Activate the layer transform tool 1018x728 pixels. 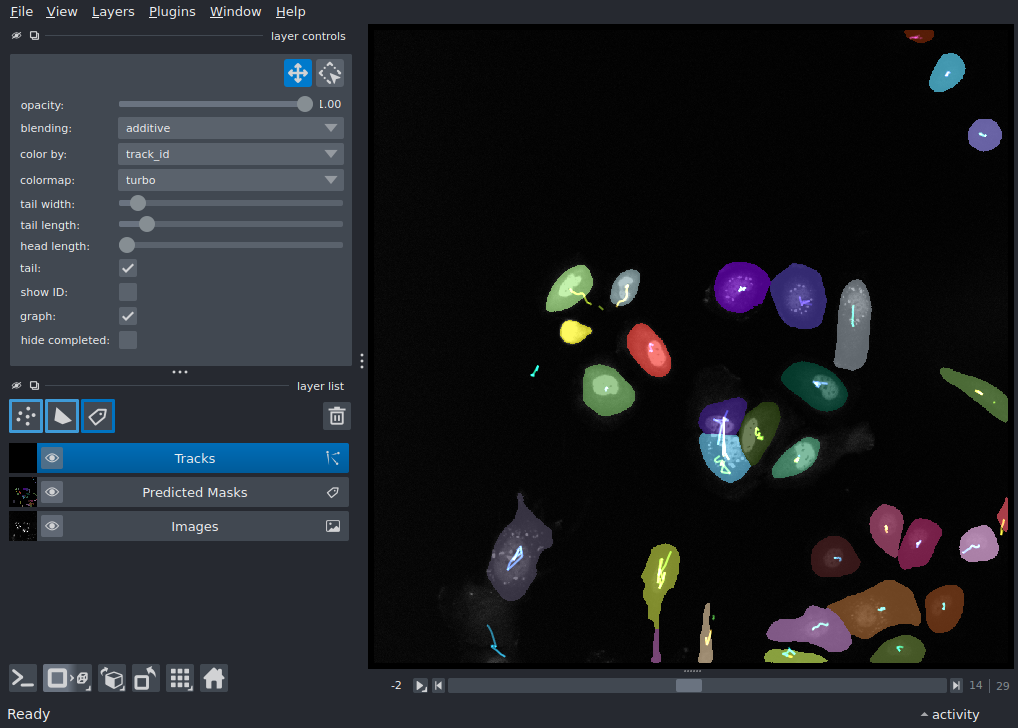(329, 73)
